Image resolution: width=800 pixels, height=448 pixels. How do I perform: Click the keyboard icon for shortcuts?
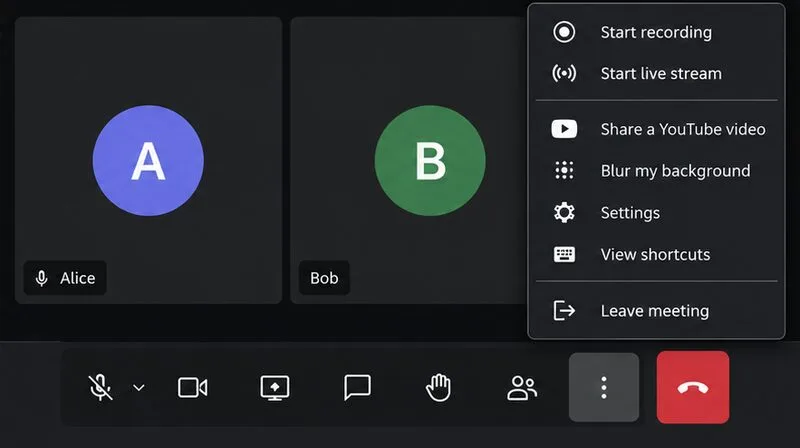[564, 254]
